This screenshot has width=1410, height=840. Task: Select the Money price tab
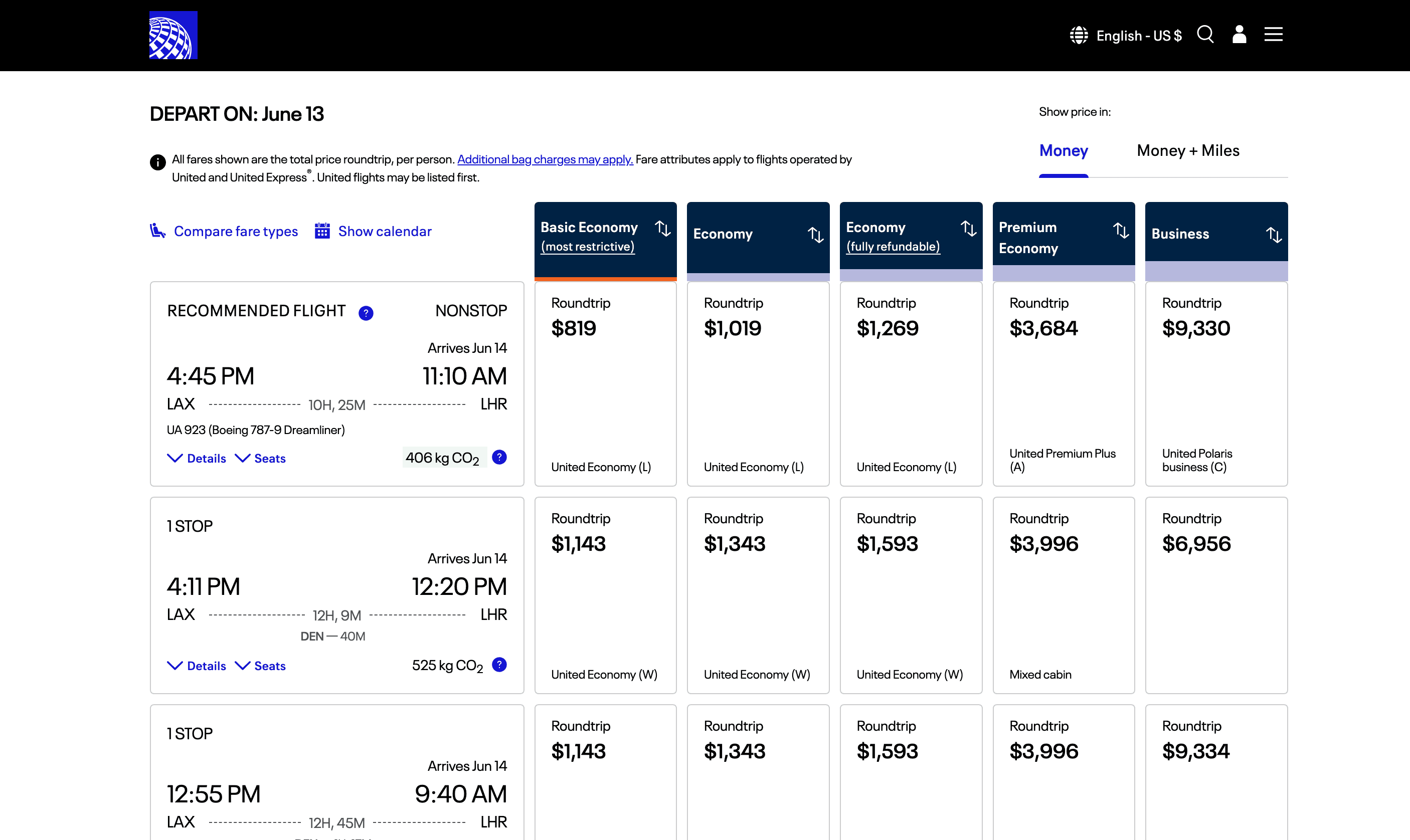point(1063,150)
